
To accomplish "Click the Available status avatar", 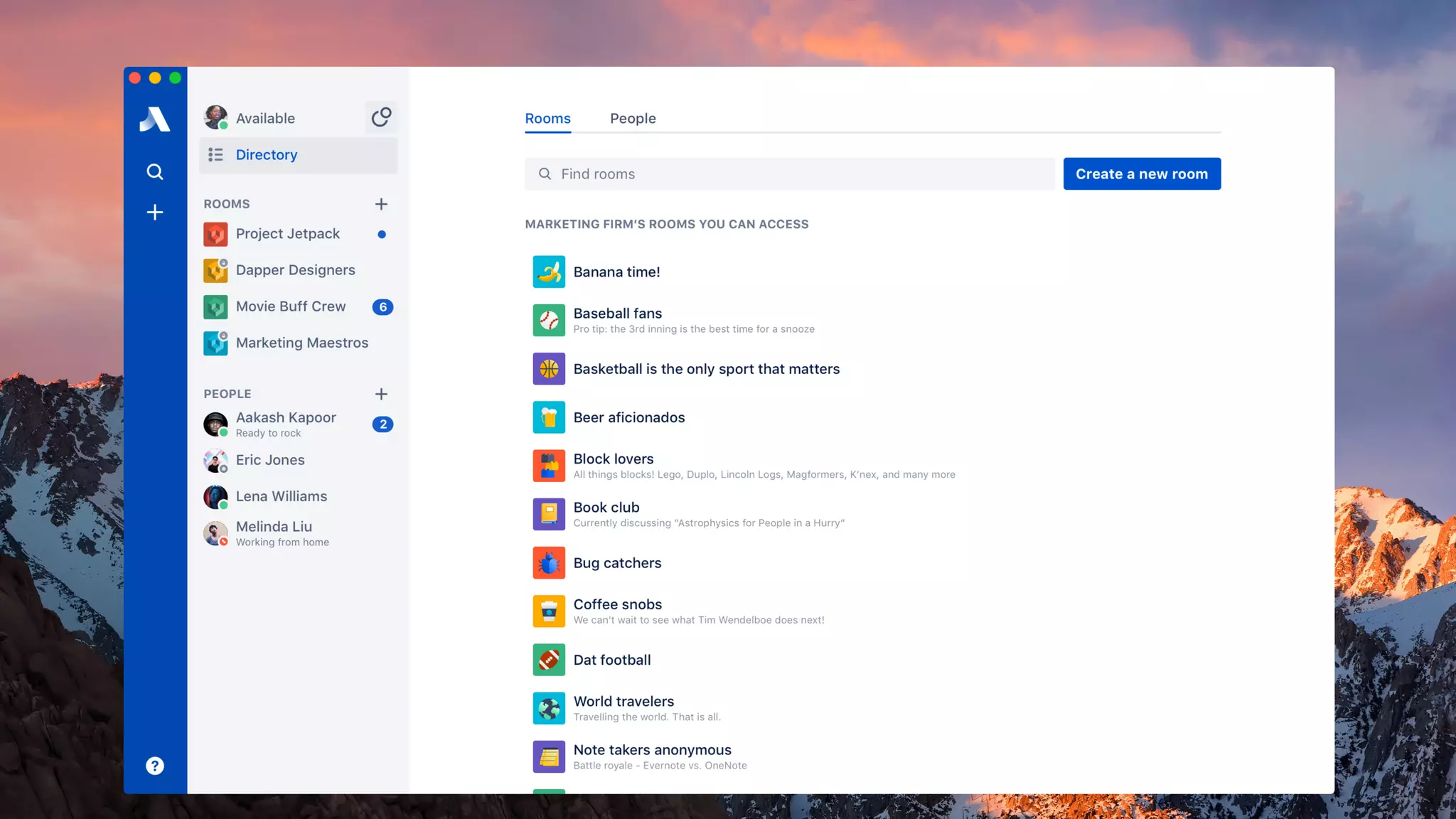I will pos(215,117).
